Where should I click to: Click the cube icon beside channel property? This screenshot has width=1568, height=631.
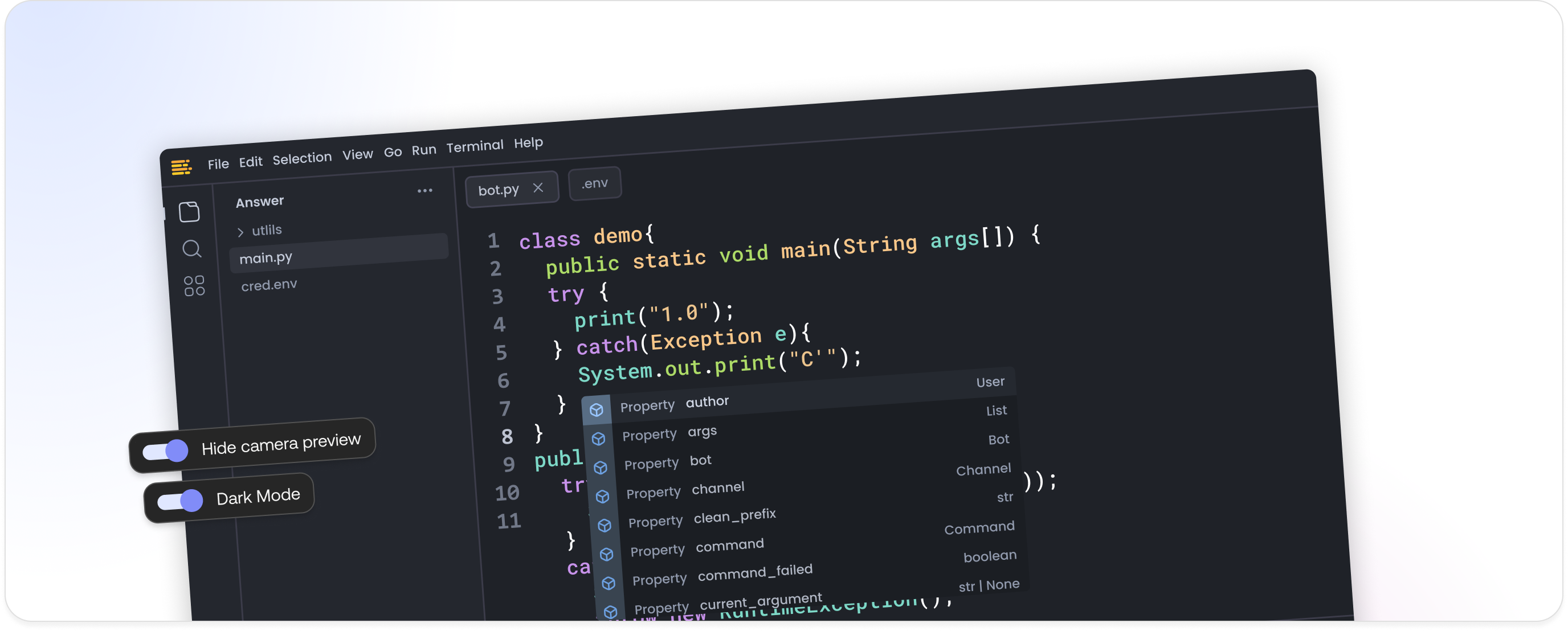point(603,497)
